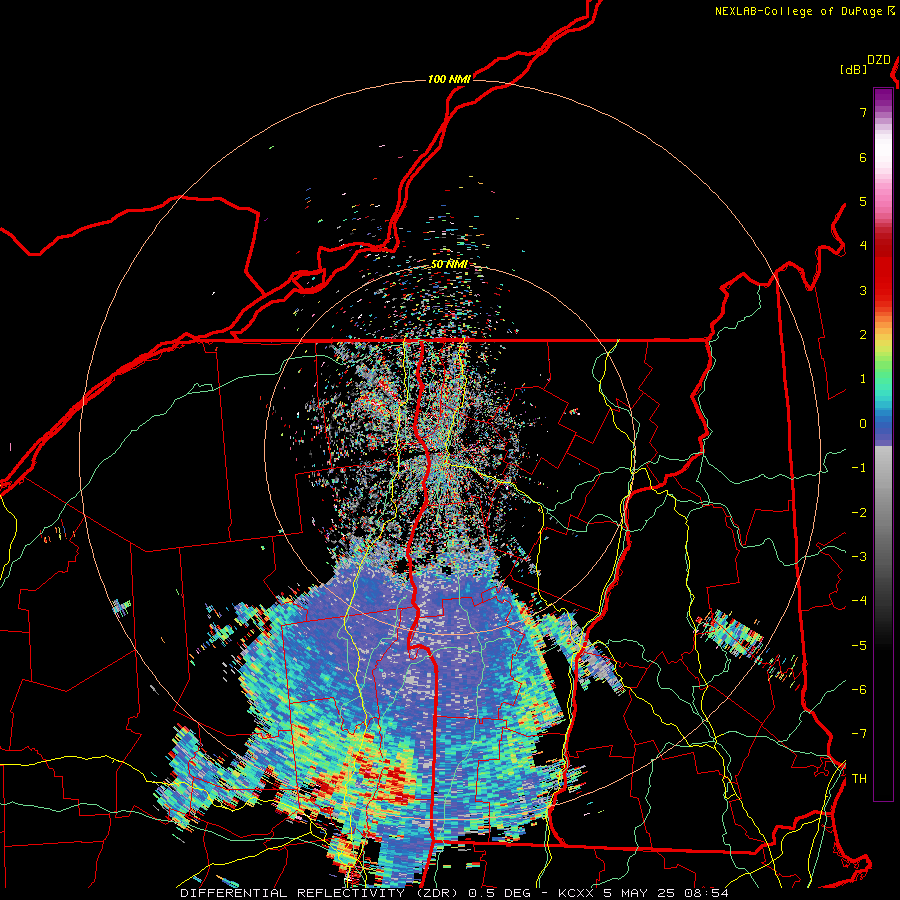This screenshot has width=900, height=900.
Task: Select the 2 tick on the color scale
Action: pyautogui.click(x=863, y=335)
